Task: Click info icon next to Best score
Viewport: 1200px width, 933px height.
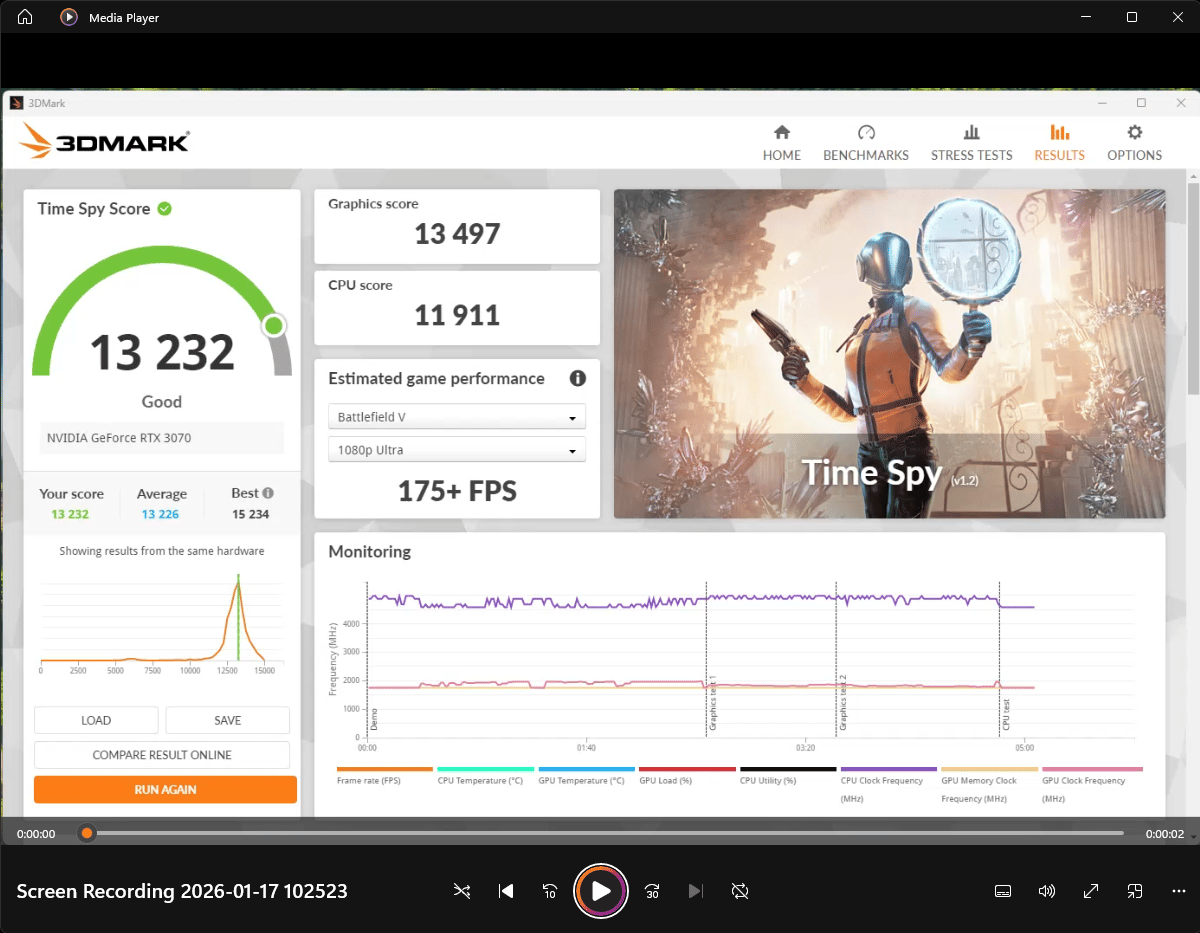Action: point(268,493)
